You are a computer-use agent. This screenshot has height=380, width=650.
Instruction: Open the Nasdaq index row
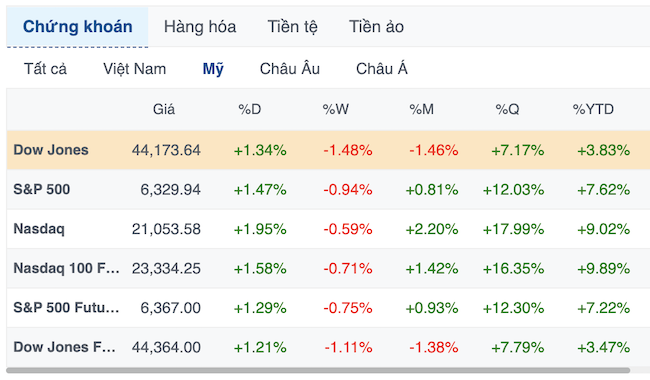(x=328, y=229)
